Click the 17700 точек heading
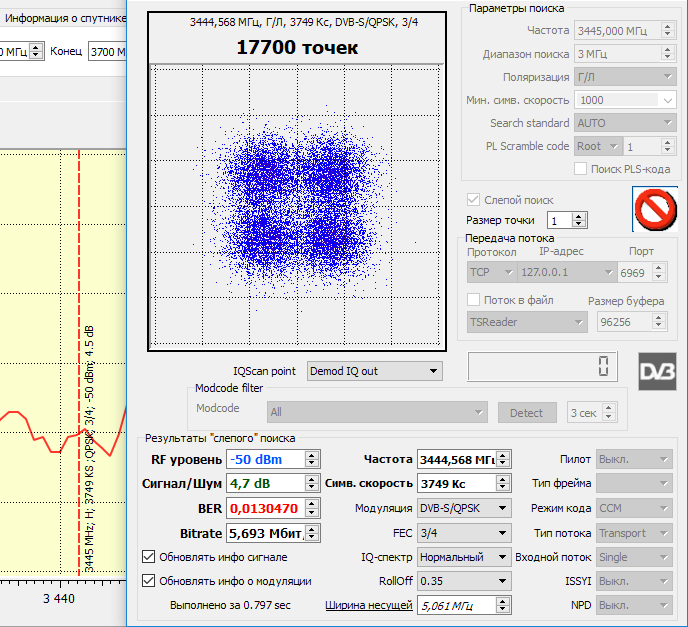This screenshot has height=627, width=688. click(297, 47)
